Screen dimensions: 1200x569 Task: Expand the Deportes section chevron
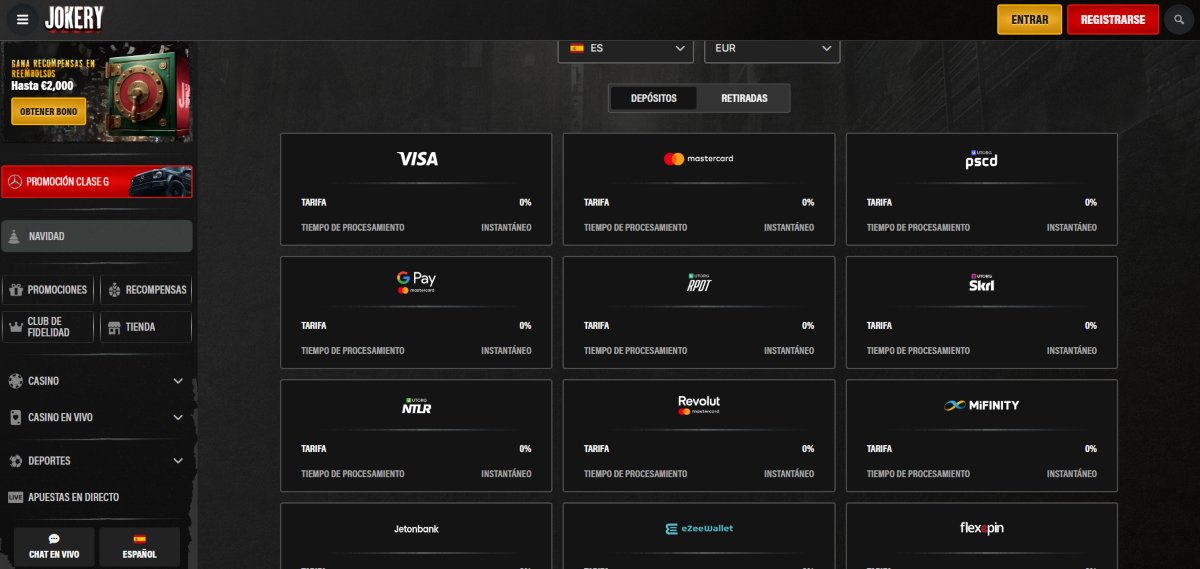178,461
